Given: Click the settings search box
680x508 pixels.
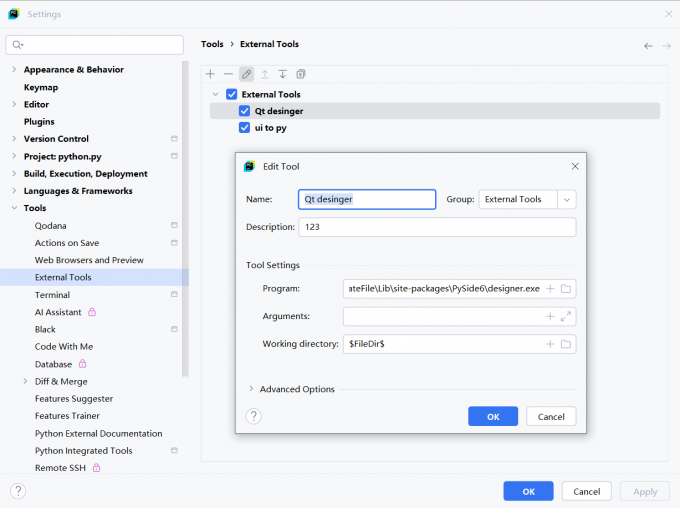Looking at the screenshot, I should click(x=95, y=45).
